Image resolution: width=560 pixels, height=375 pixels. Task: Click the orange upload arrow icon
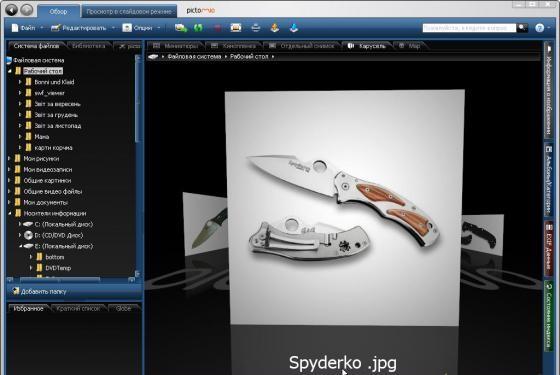coord(274,28)
